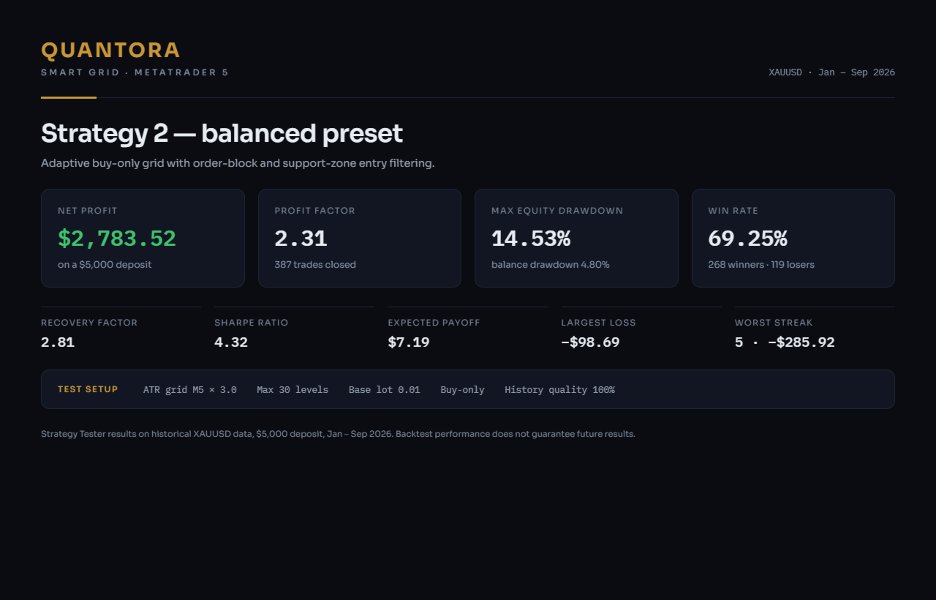This screenshot has height=600, width=936.
Task: Click the Strategy 2 — balanced preset heading
Action: (221, 134)
